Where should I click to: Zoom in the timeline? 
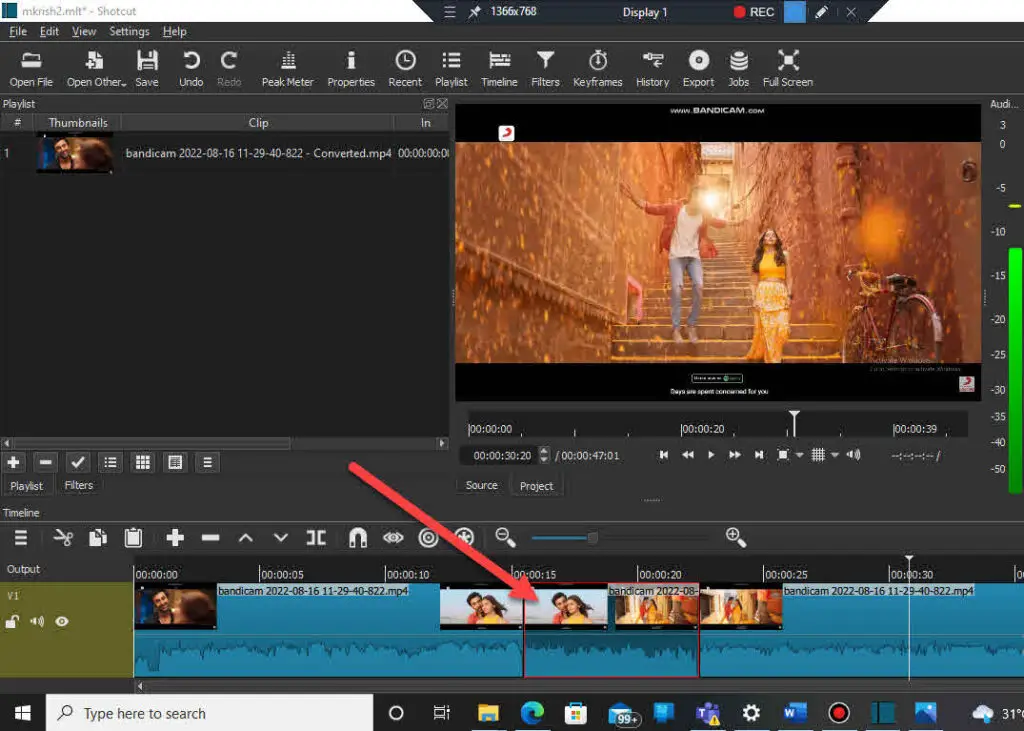(x=736, y=538)
